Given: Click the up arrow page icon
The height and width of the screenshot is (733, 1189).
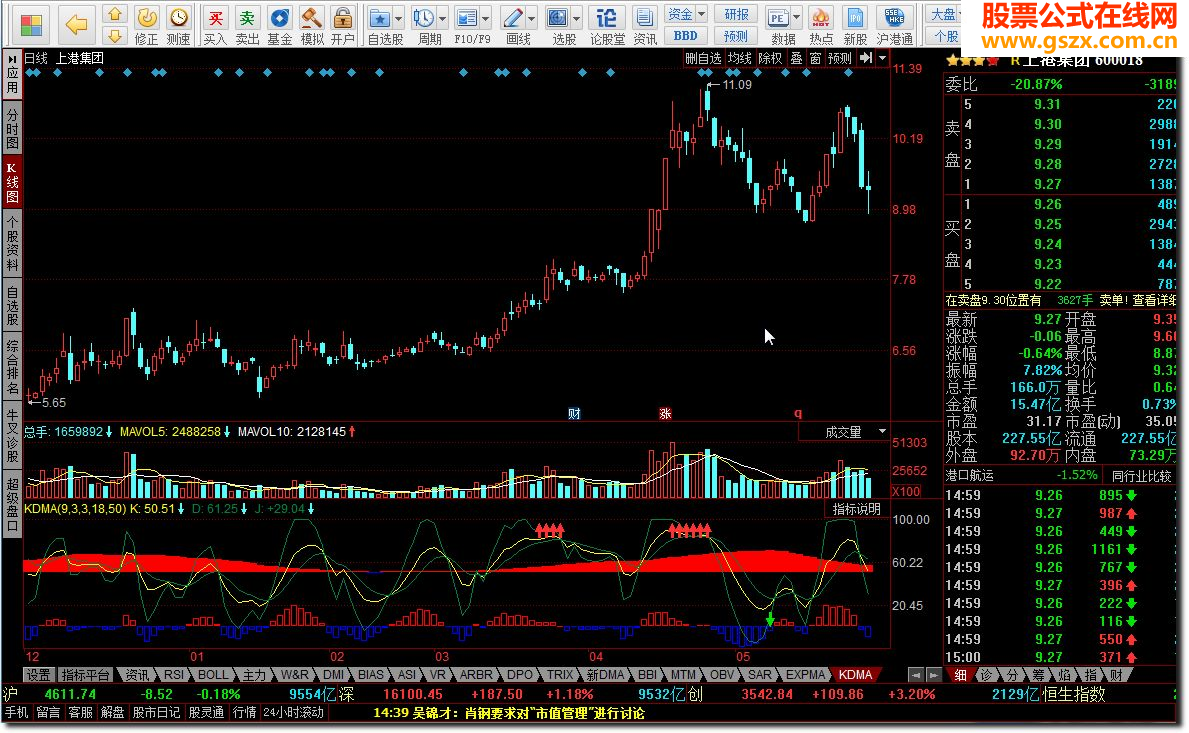Looking at the screenshot, I should tap(115, 14).
